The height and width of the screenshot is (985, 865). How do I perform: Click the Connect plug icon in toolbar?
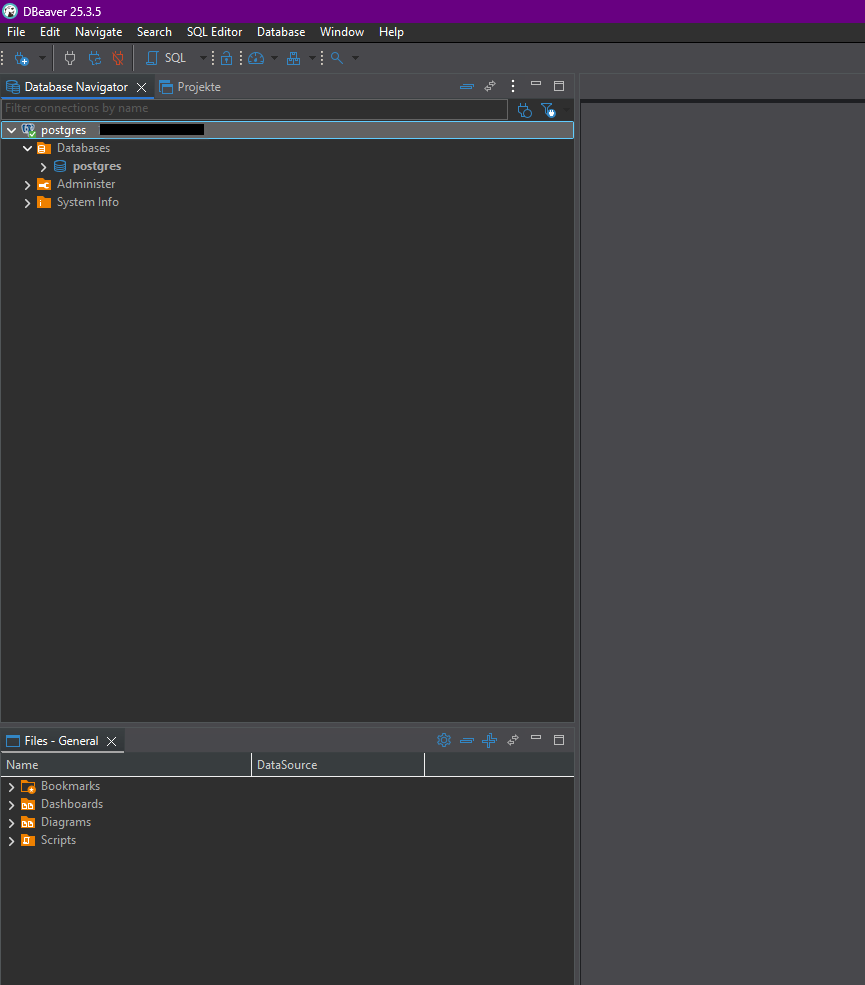click(x=70, y=58)
